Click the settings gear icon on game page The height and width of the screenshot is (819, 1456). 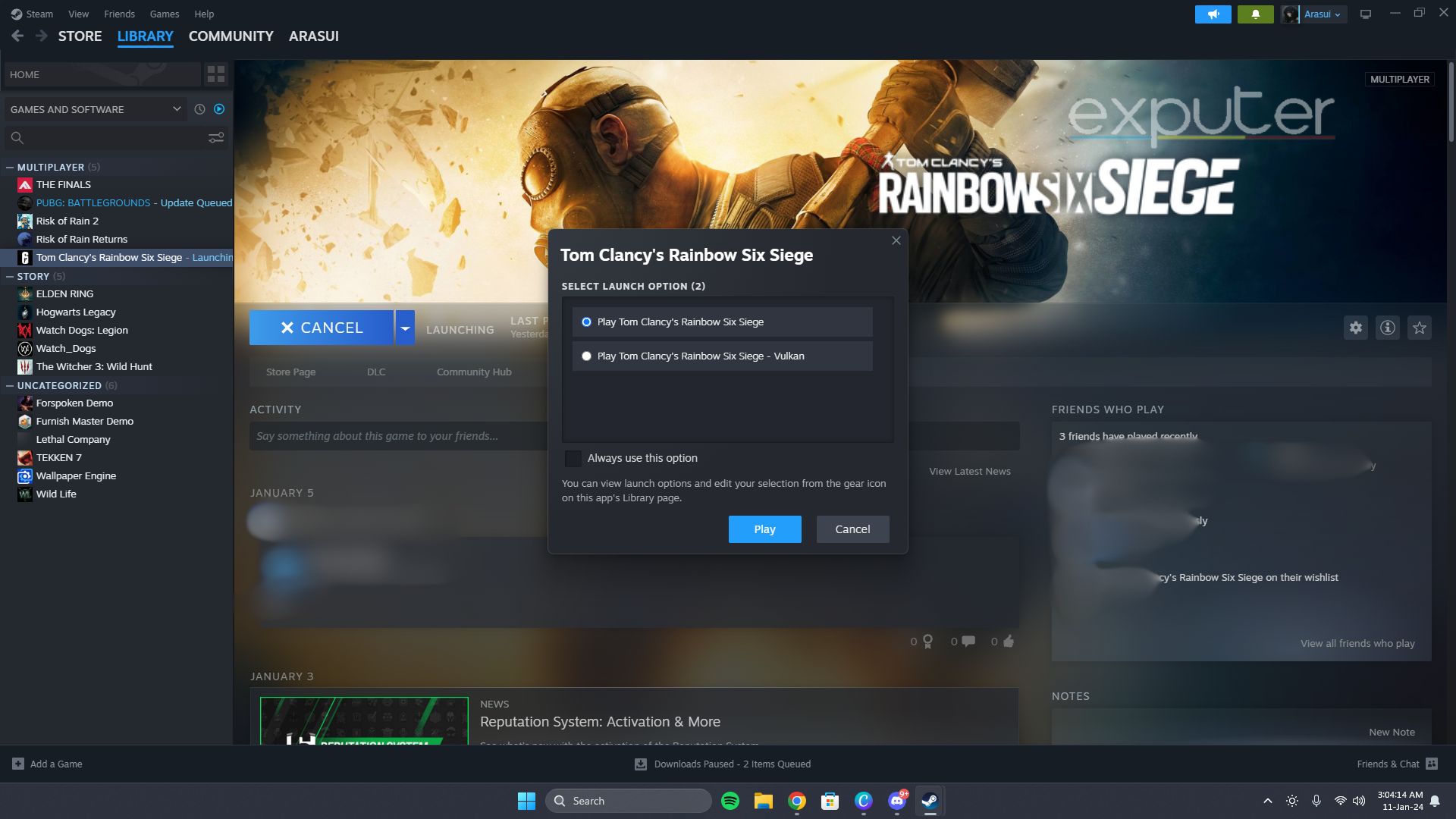click(1355, 328)
